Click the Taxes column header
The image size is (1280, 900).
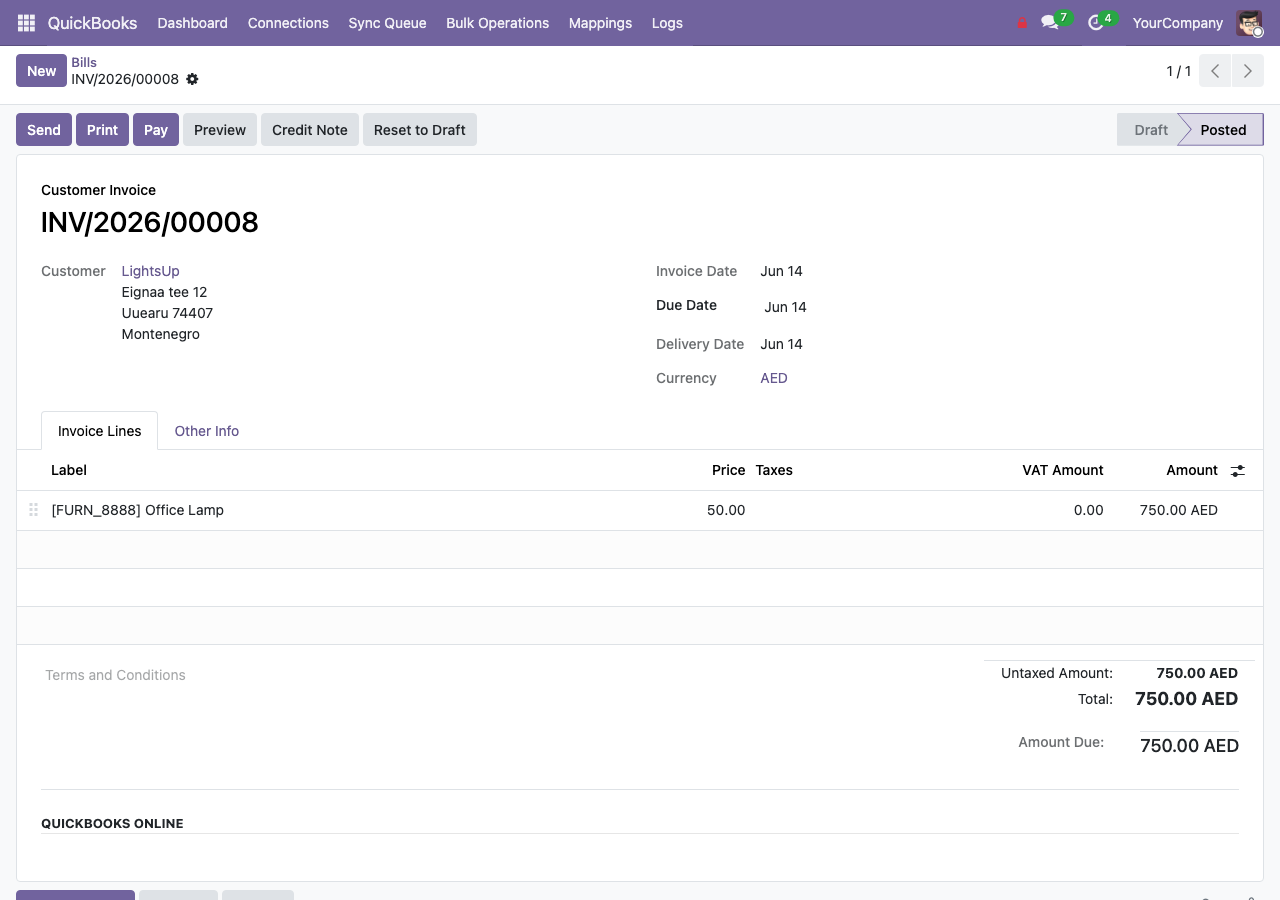coord(774,470)
